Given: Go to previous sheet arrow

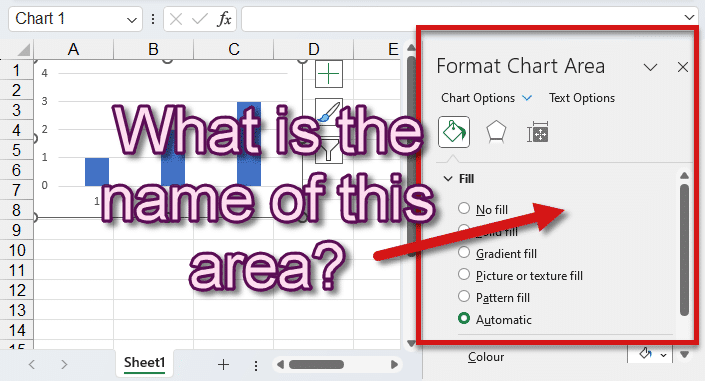Looking at the screenshot, I should tap(31, 364).
